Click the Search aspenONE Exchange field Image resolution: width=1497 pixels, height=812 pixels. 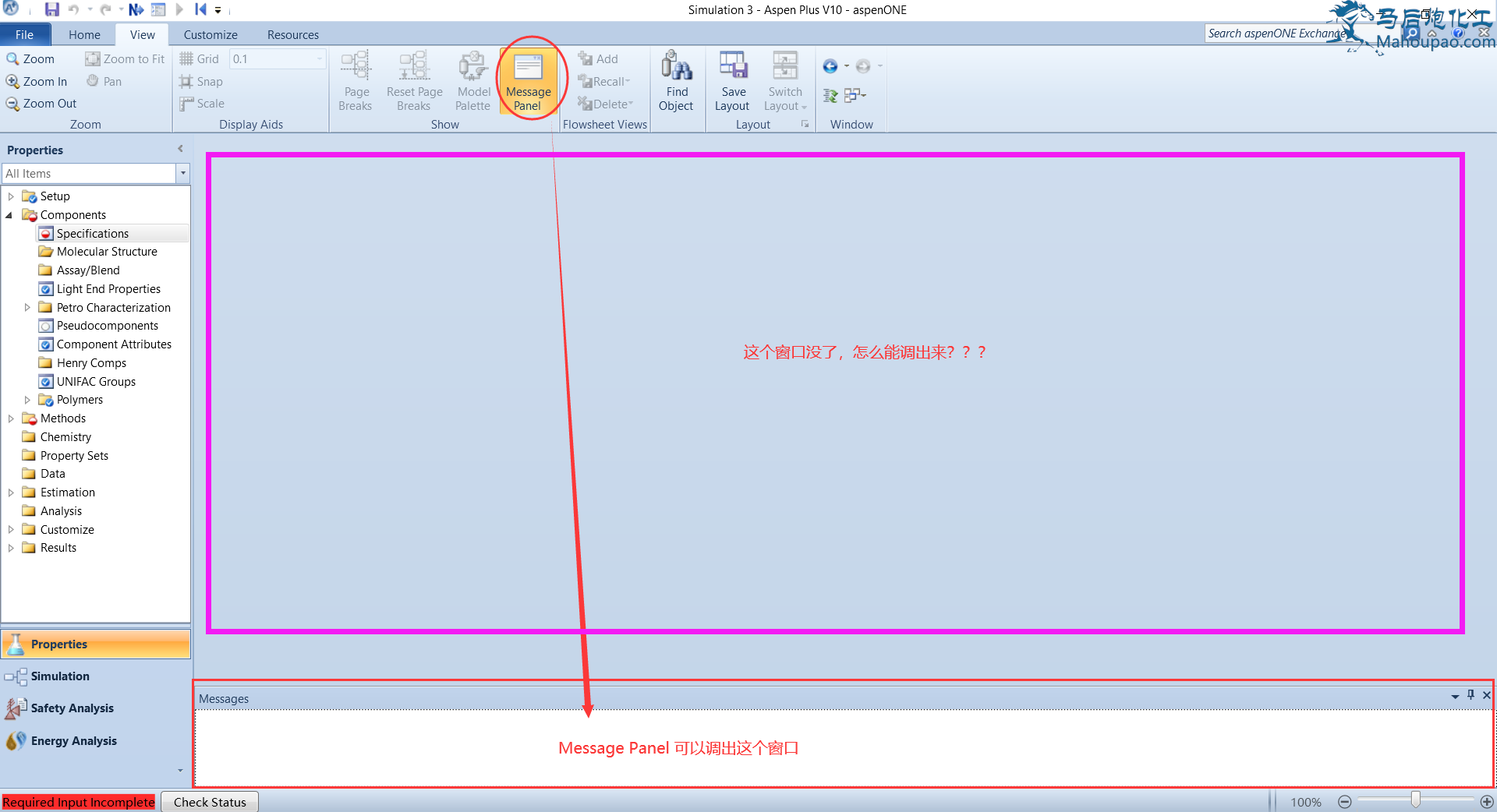point(1275,34)
